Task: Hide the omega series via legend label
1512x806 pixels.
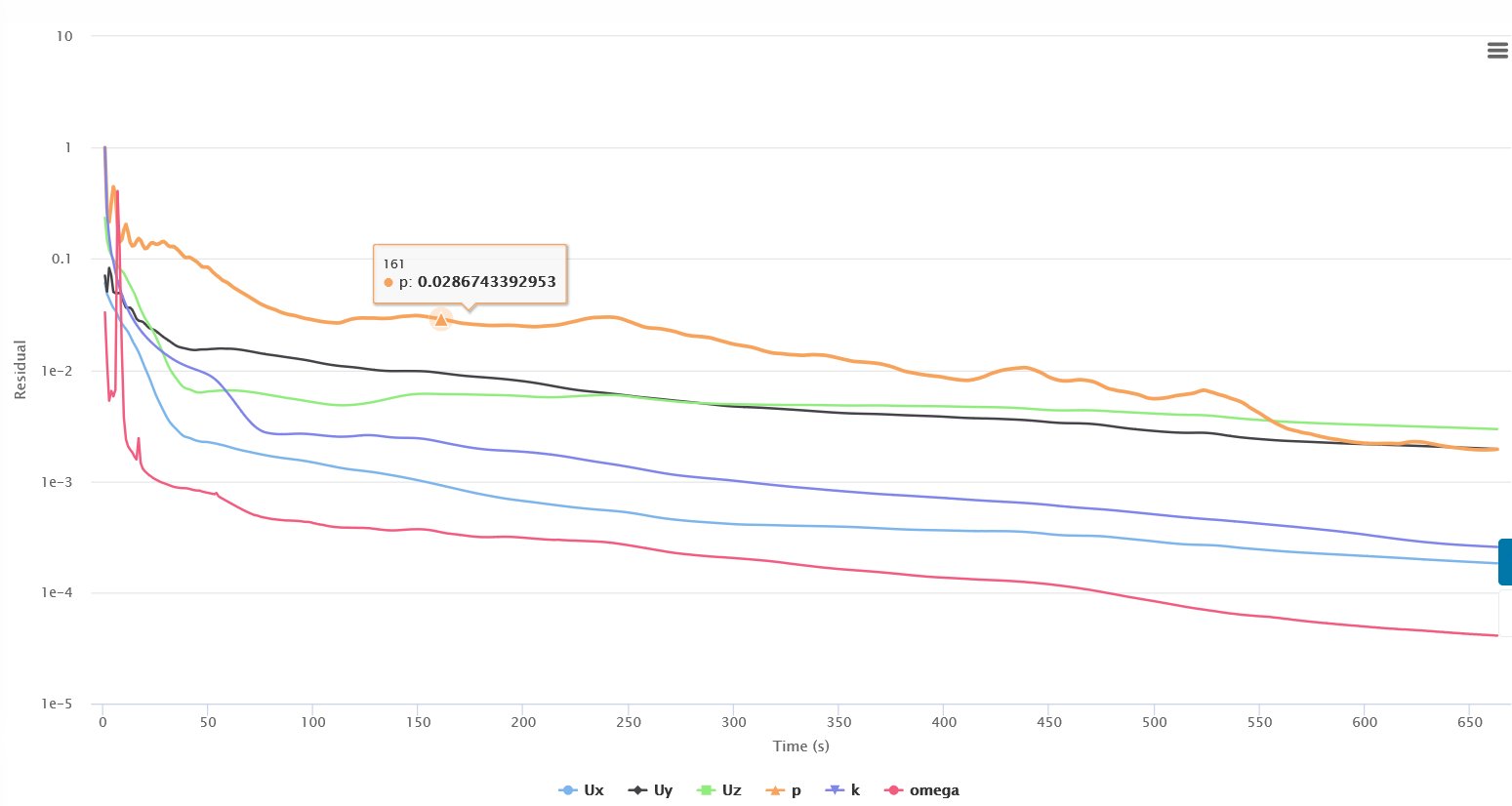Action: pyautogui.click(x=934, y=790)
